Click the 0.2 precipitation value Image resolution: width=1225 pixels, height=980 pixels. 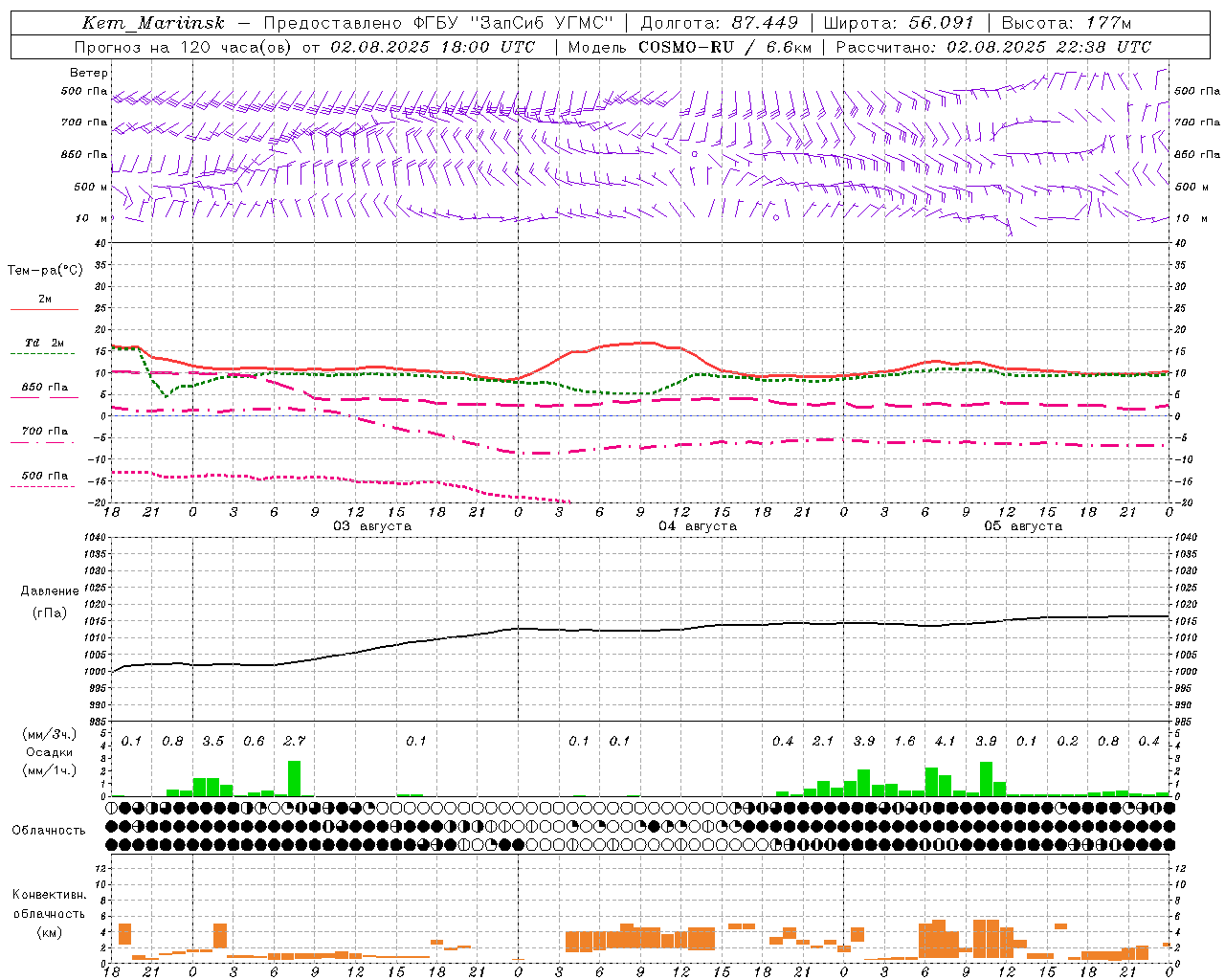[x=1067, y=741]
